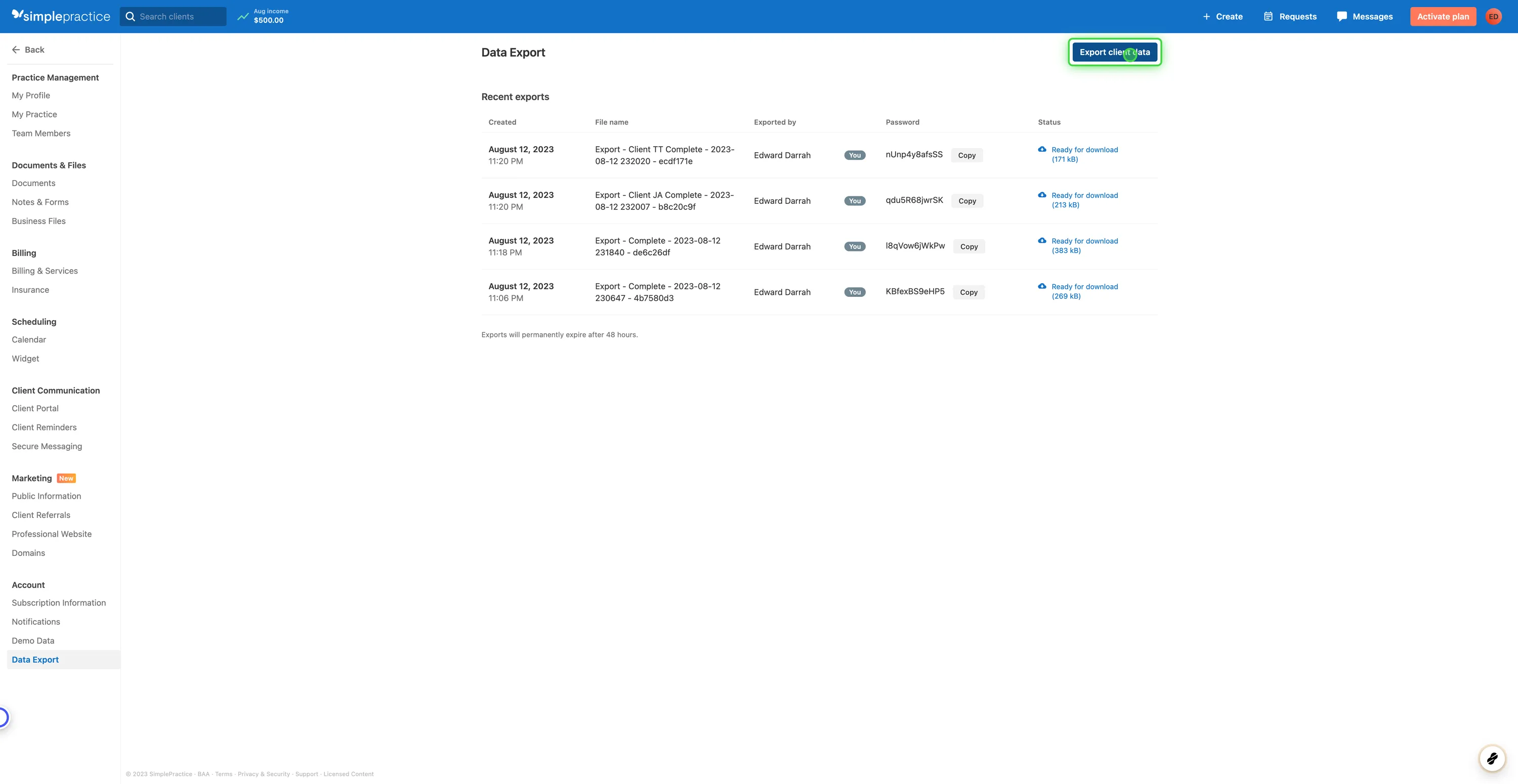Click the Export client data button
Viewport: 1518px width, 784px height.
[x=1115, y=52]
